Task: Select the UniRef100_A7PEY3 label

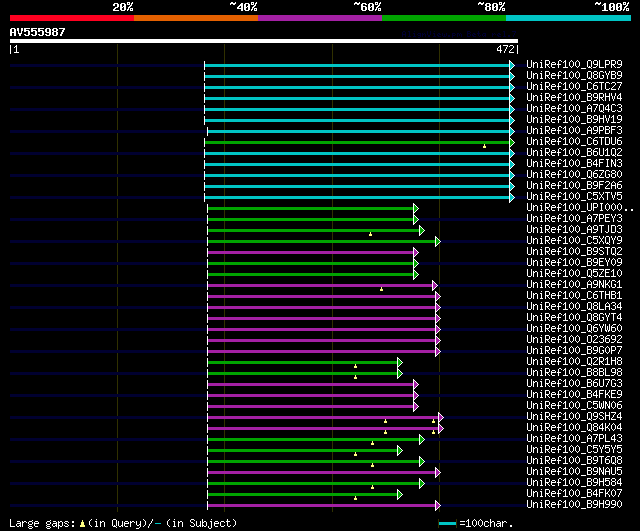Action: click(574, 219)
